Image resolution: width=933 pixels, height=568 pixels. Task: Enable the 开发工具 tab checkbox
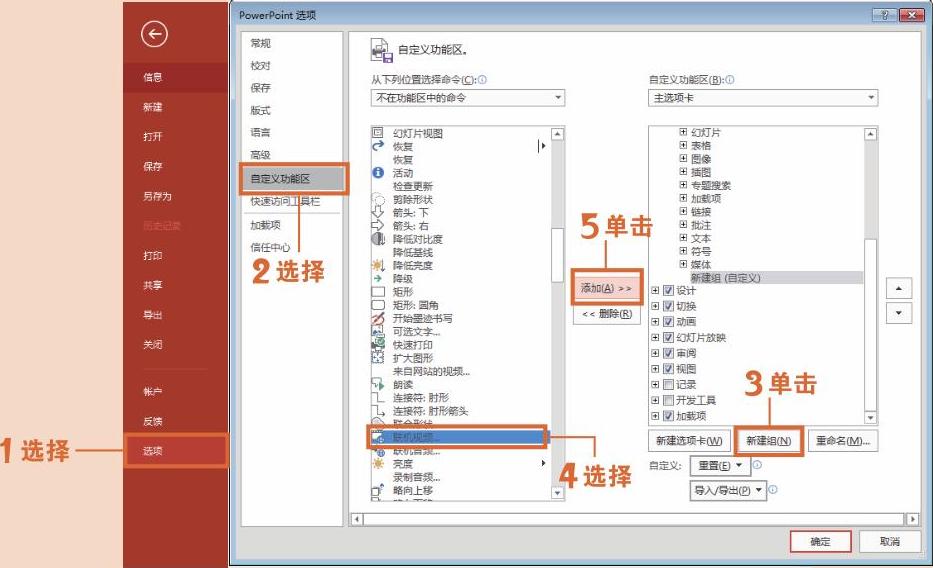[668, 400]
